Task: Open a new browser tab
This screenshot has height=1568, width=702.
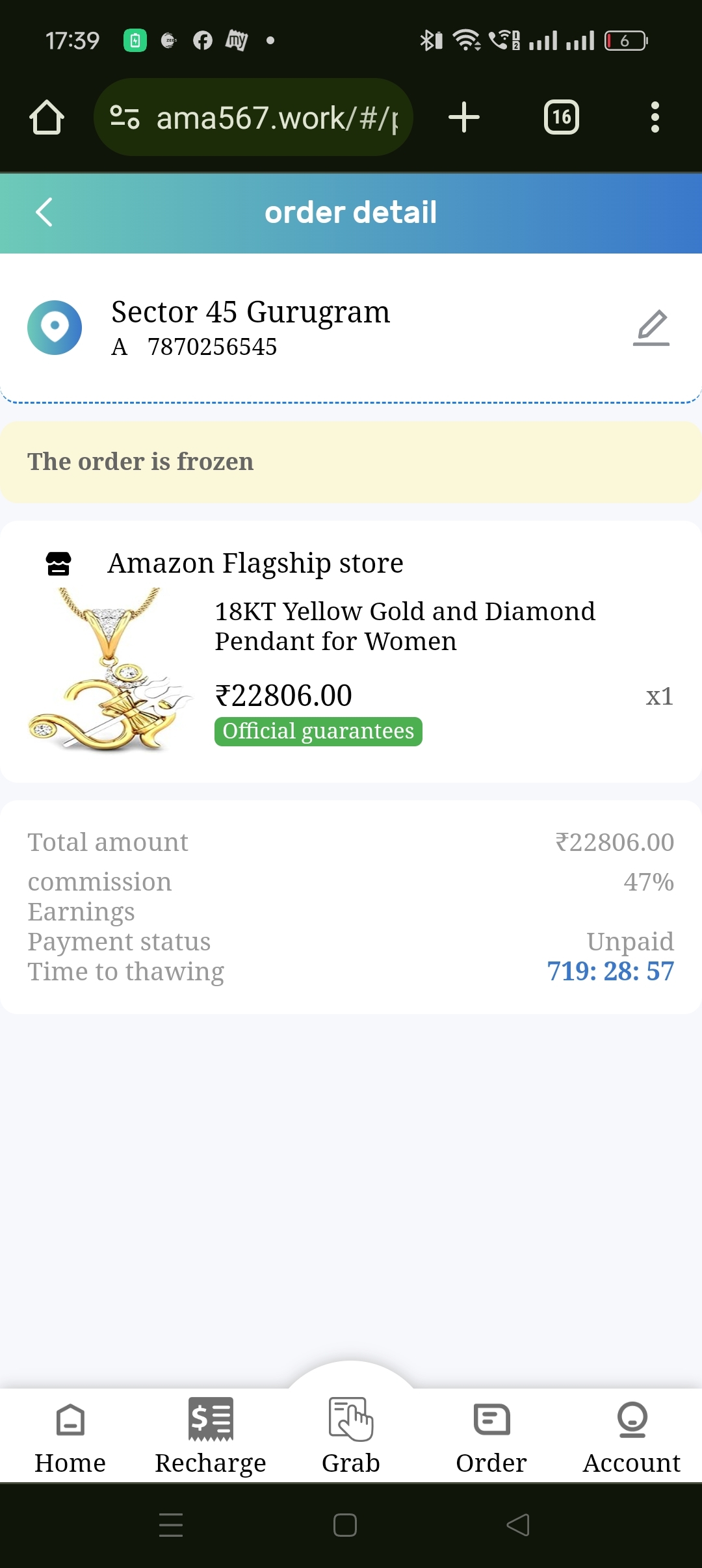Action: click(464, 118)
